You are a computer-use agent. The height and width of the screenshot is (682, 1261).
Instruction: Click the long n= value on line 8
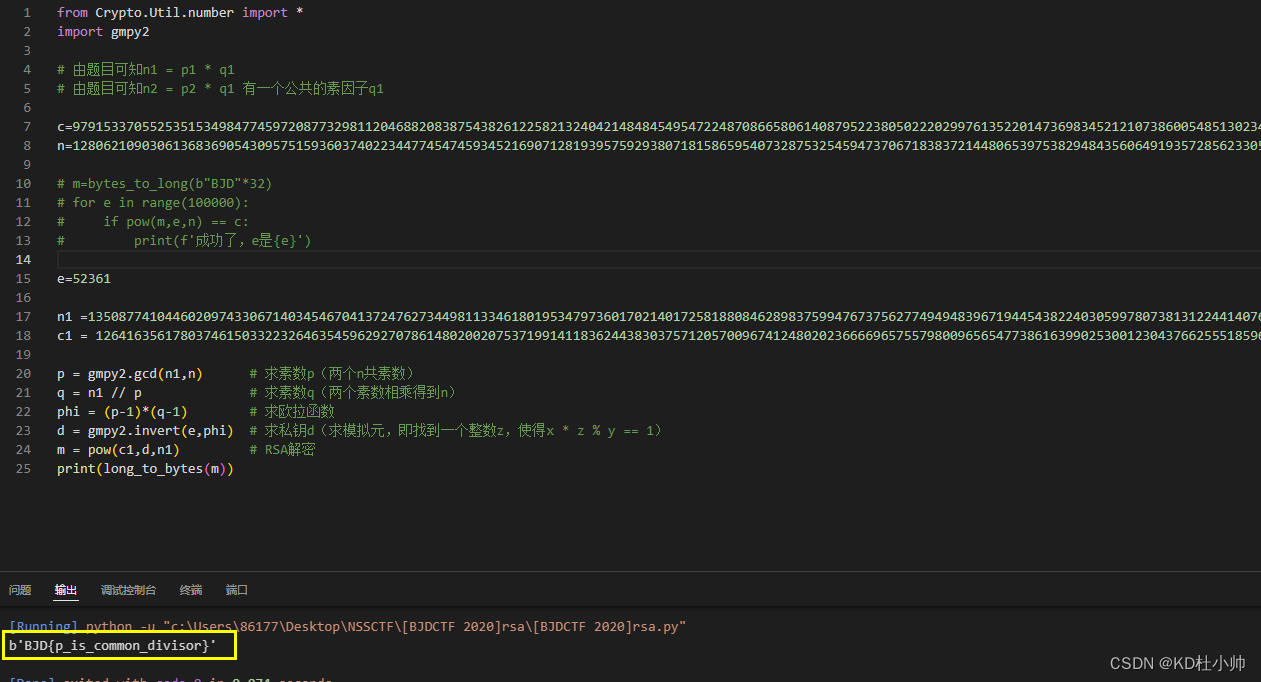click(x=400, y=145)
